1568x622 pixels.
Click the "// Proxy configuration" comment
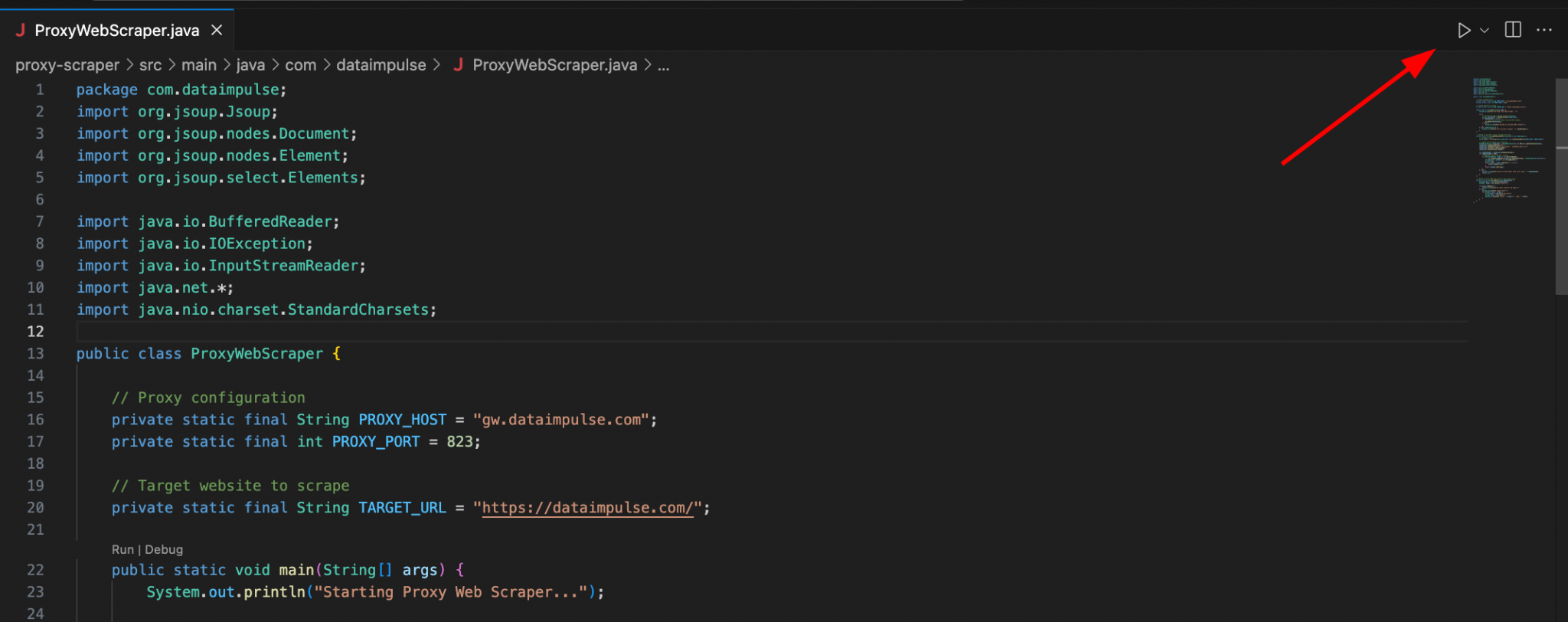click(208, 398)
